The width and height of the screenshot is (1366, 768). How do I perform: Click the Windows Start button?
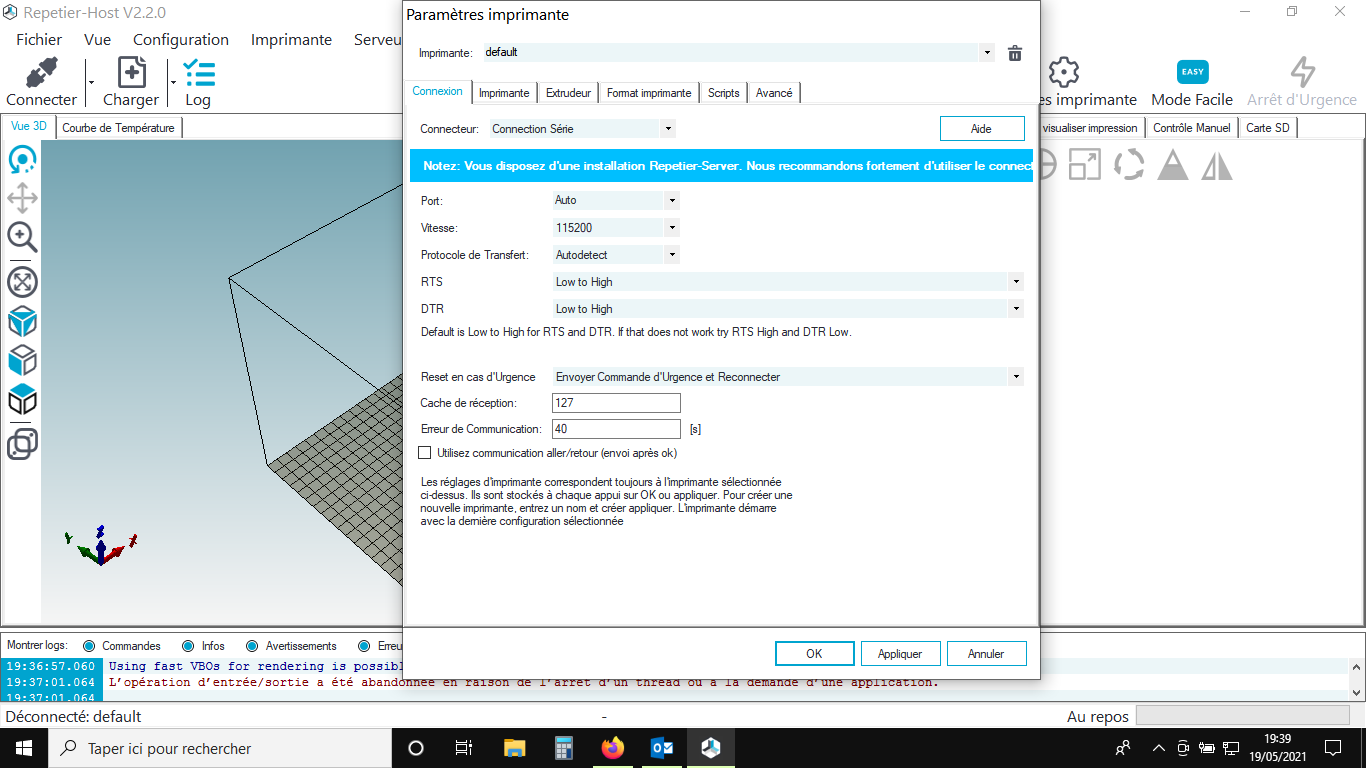coord(23,748)
